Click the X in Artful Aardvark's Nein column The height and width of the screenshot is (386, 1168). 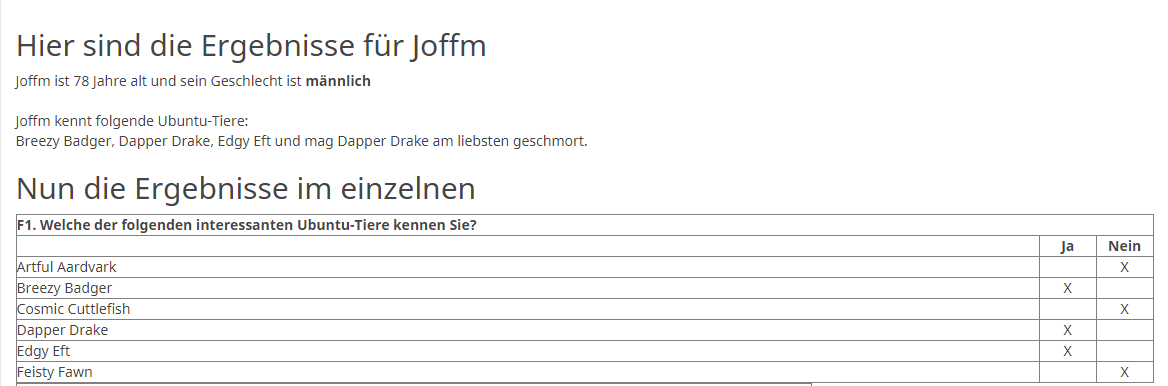pyautogui.click(x=1124, y=268)
